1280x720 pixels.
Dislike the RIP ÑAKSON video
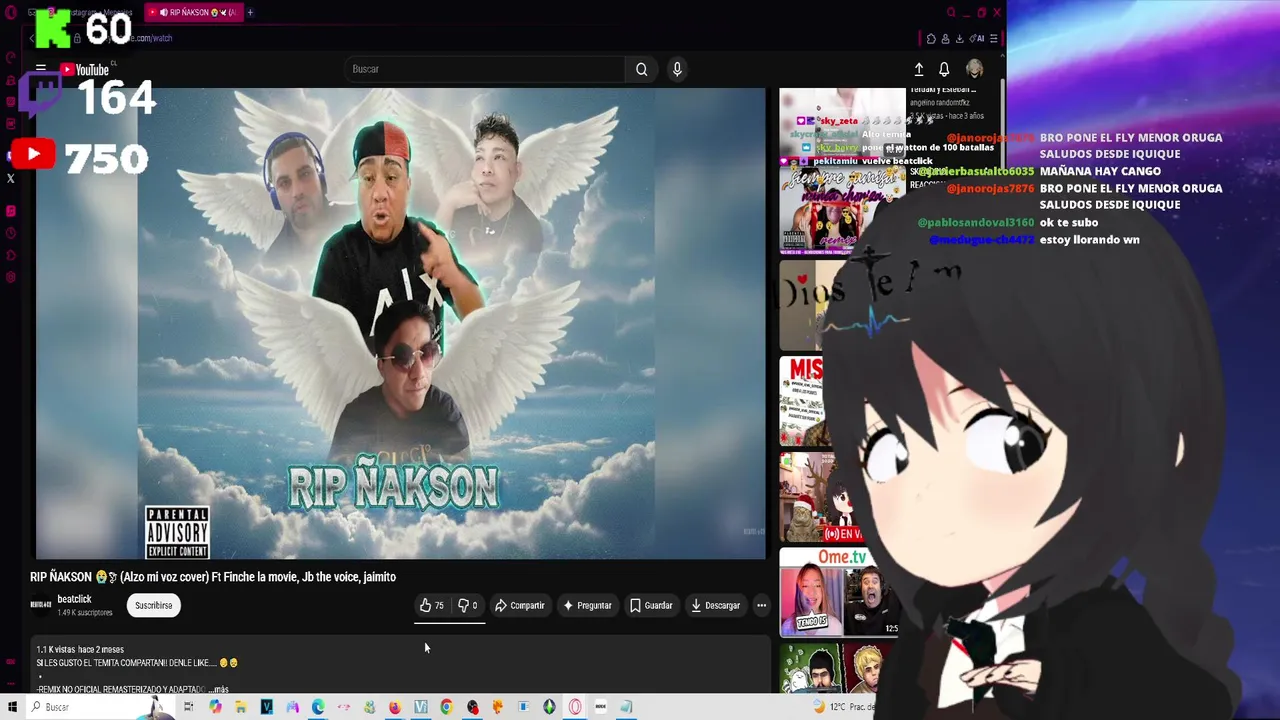coord(467,605)
